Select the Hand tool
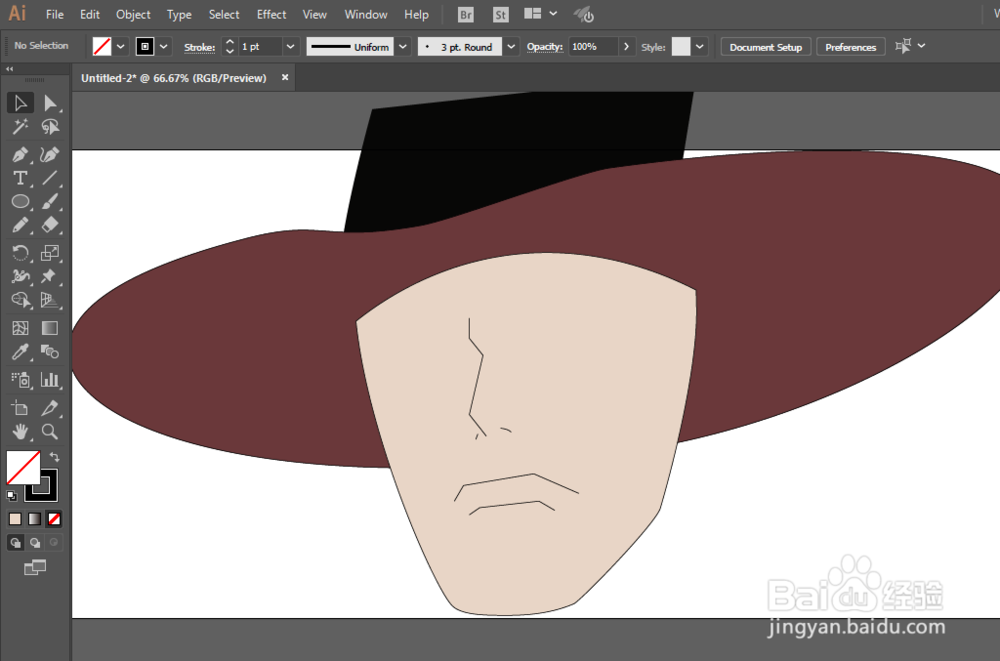The width and height of the screenshot is (1000, 661). [x=20, y=432]
